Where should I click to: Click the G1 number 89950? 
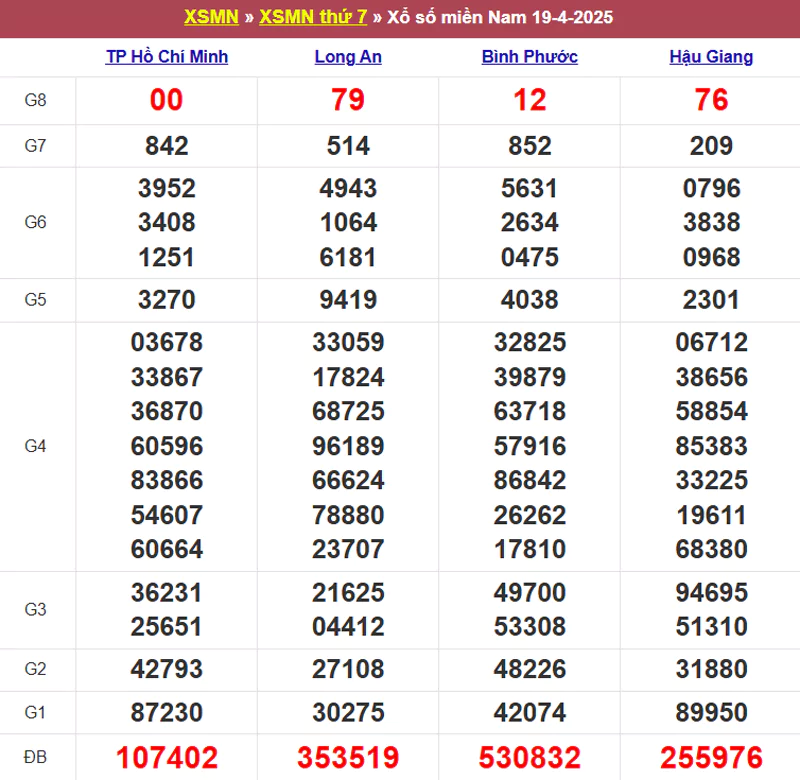pos(711,713)
